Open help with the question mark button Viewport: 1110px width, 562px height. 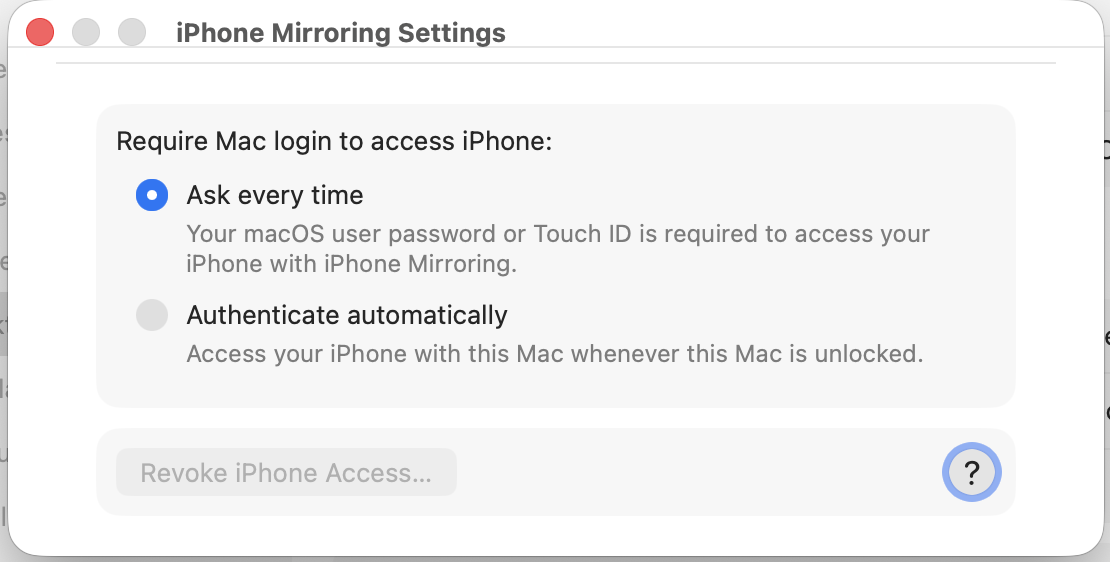pyautogui.click(x=971, y=472)
